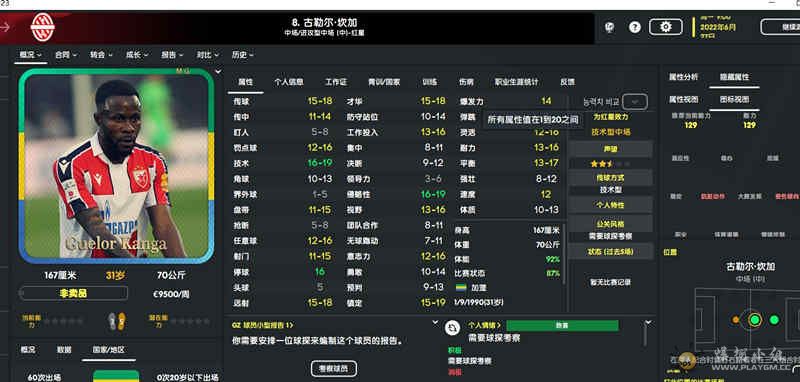Open the 能力值 comparison dropdown

click(635, 101)
